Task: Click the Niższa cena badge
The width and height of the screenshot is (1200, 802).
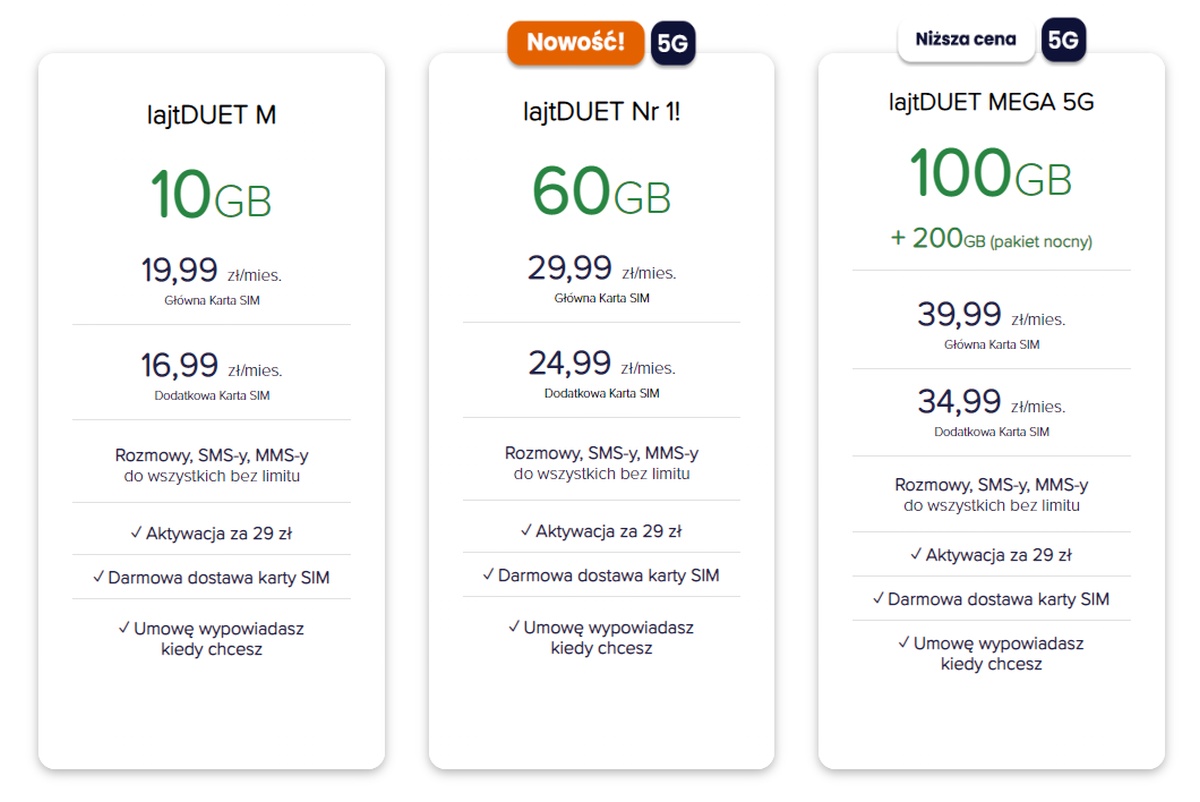Action: click(965, 40)
